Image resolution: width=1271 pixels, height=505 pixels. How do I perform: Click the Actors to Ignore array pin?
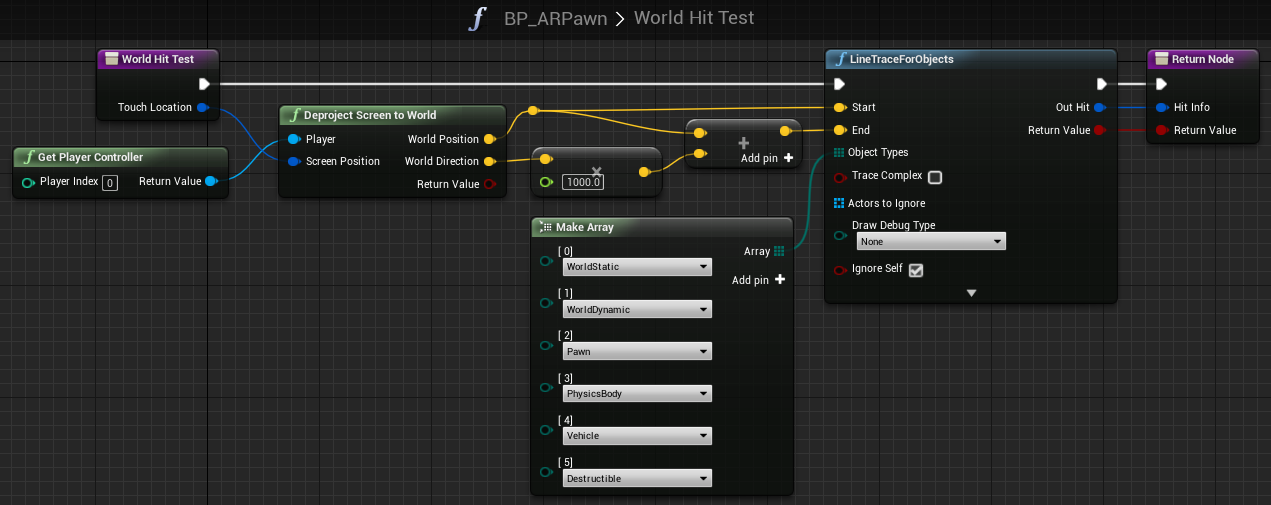[x=838, y=203]
